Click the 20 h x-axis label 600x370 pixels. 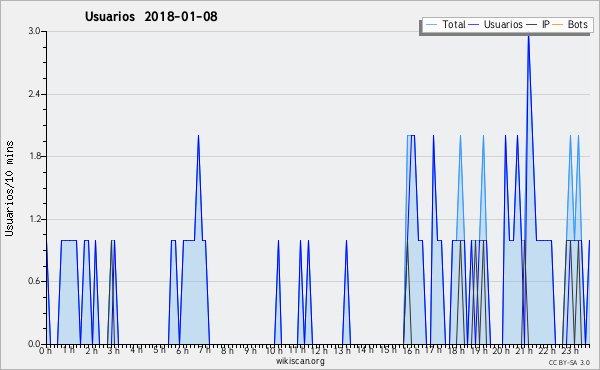pyautogui.click(x=501, y=351)
